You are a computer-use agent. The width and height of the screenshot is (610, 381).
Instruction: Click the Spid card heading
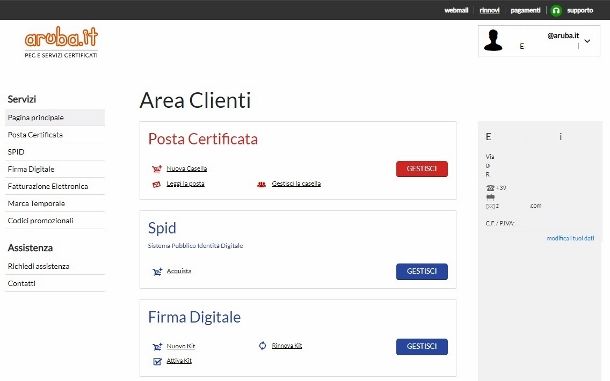[162, 228]
